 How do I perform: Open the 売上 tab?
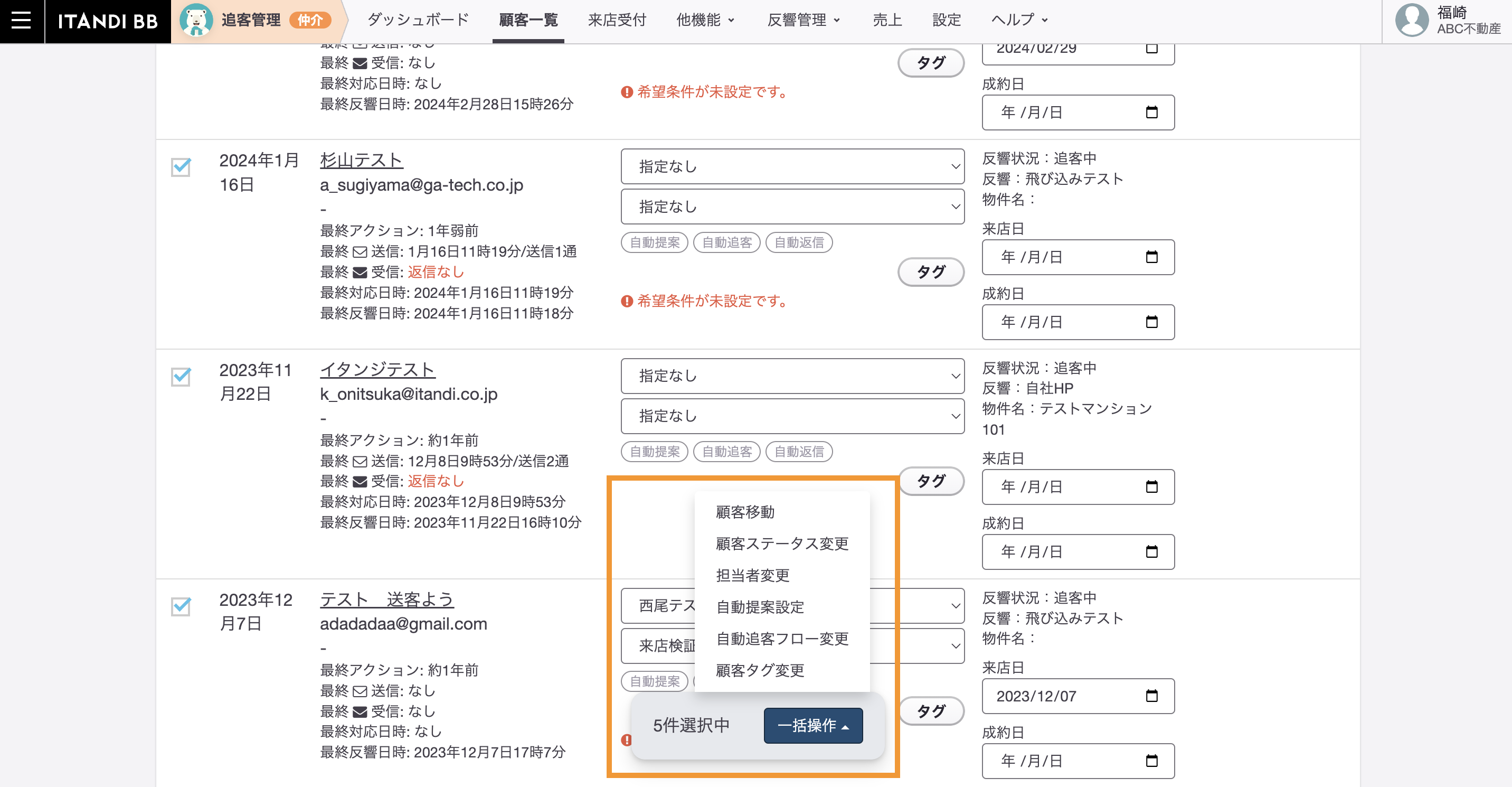[887, 21]
